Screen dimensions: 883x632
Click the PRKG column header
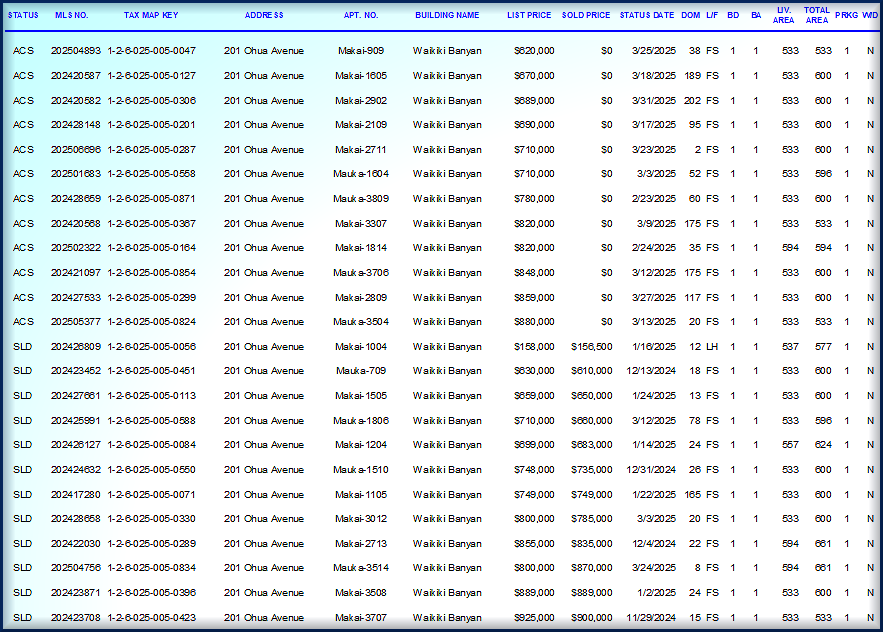[x=846, y=15]
